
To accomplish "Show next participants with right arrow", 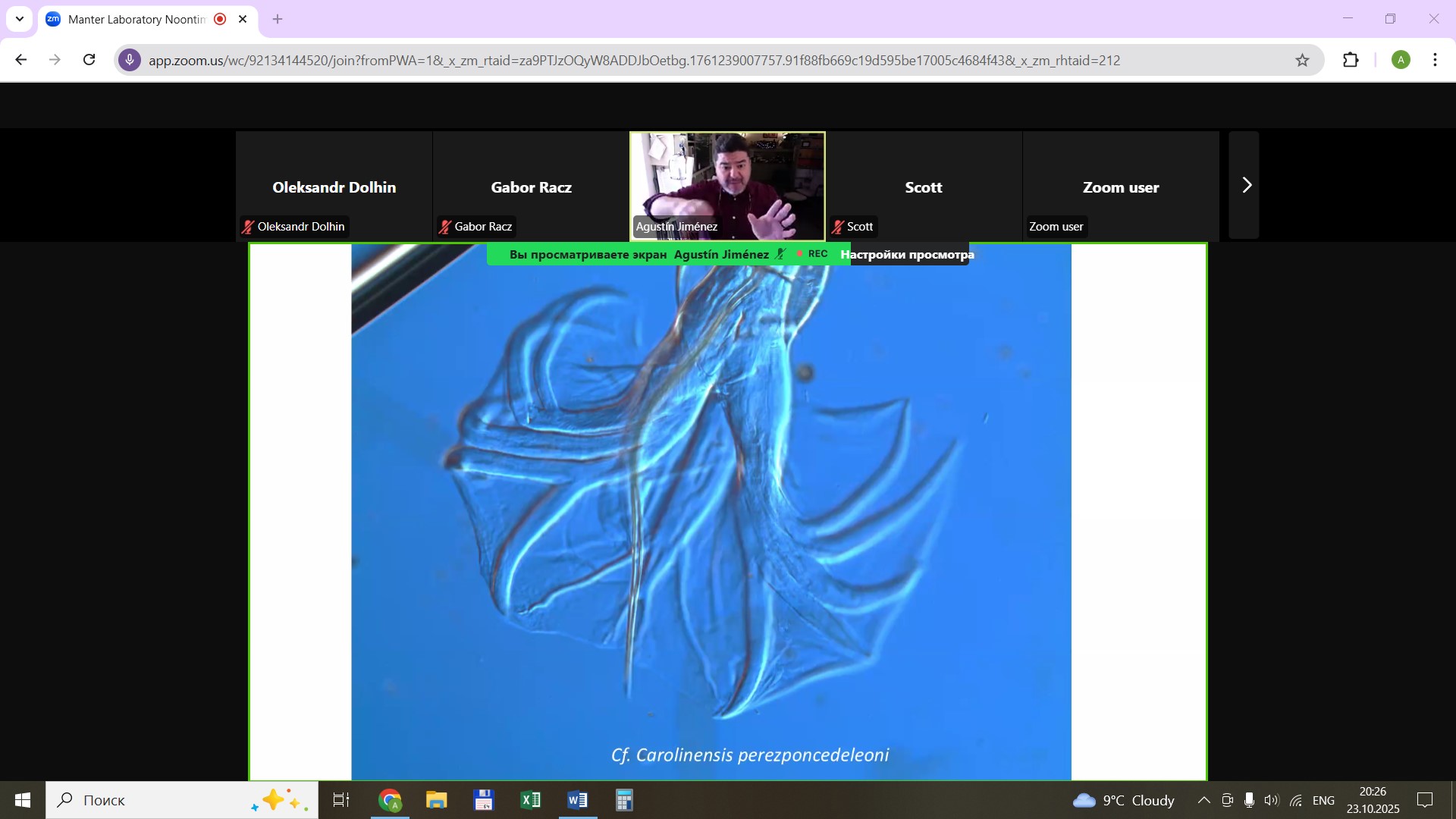I will tap(1246, 186).
